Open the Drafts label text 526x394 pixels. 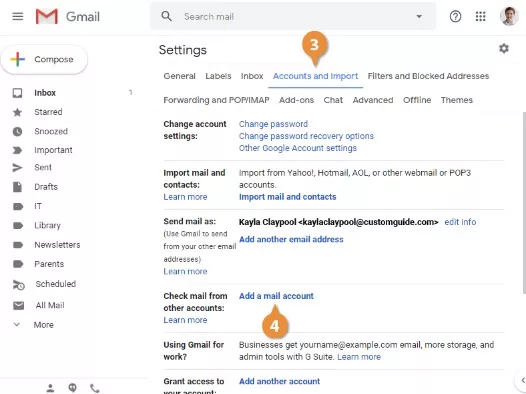tap(46, 187)
